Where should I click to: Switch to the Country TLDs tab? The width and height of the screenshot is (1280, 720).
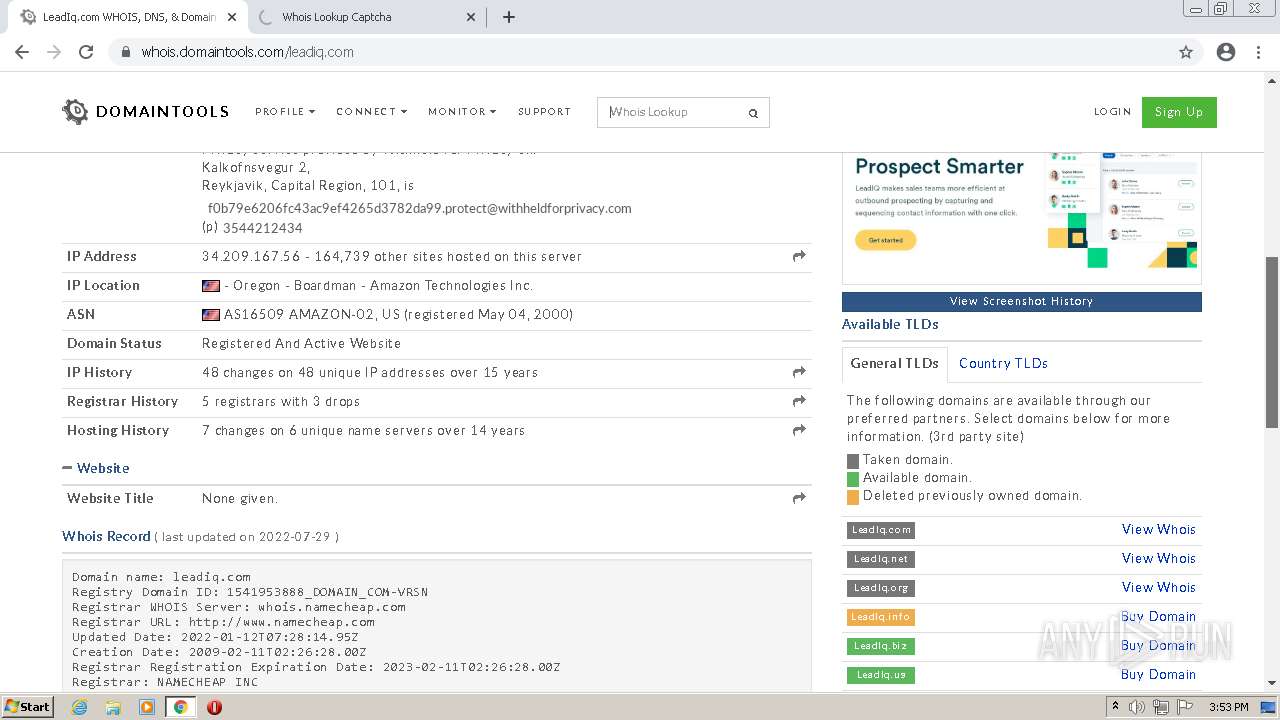[1003, 364]
